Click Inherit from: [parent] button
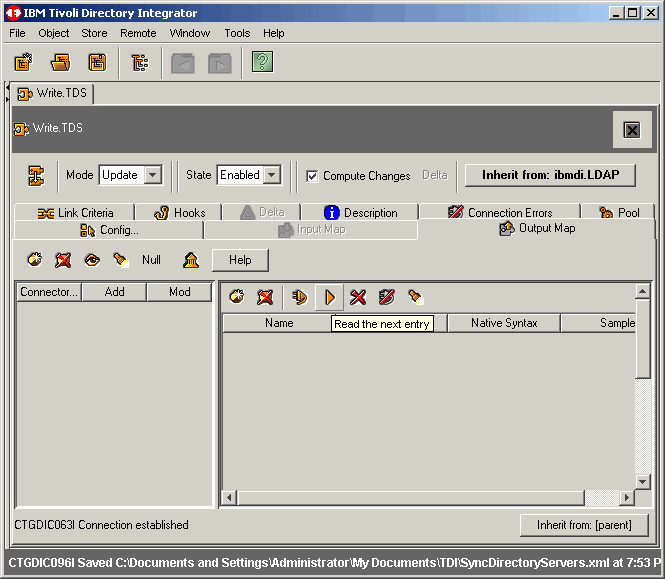The width and height of the screenshot is (665, 579). coord(584,525)
